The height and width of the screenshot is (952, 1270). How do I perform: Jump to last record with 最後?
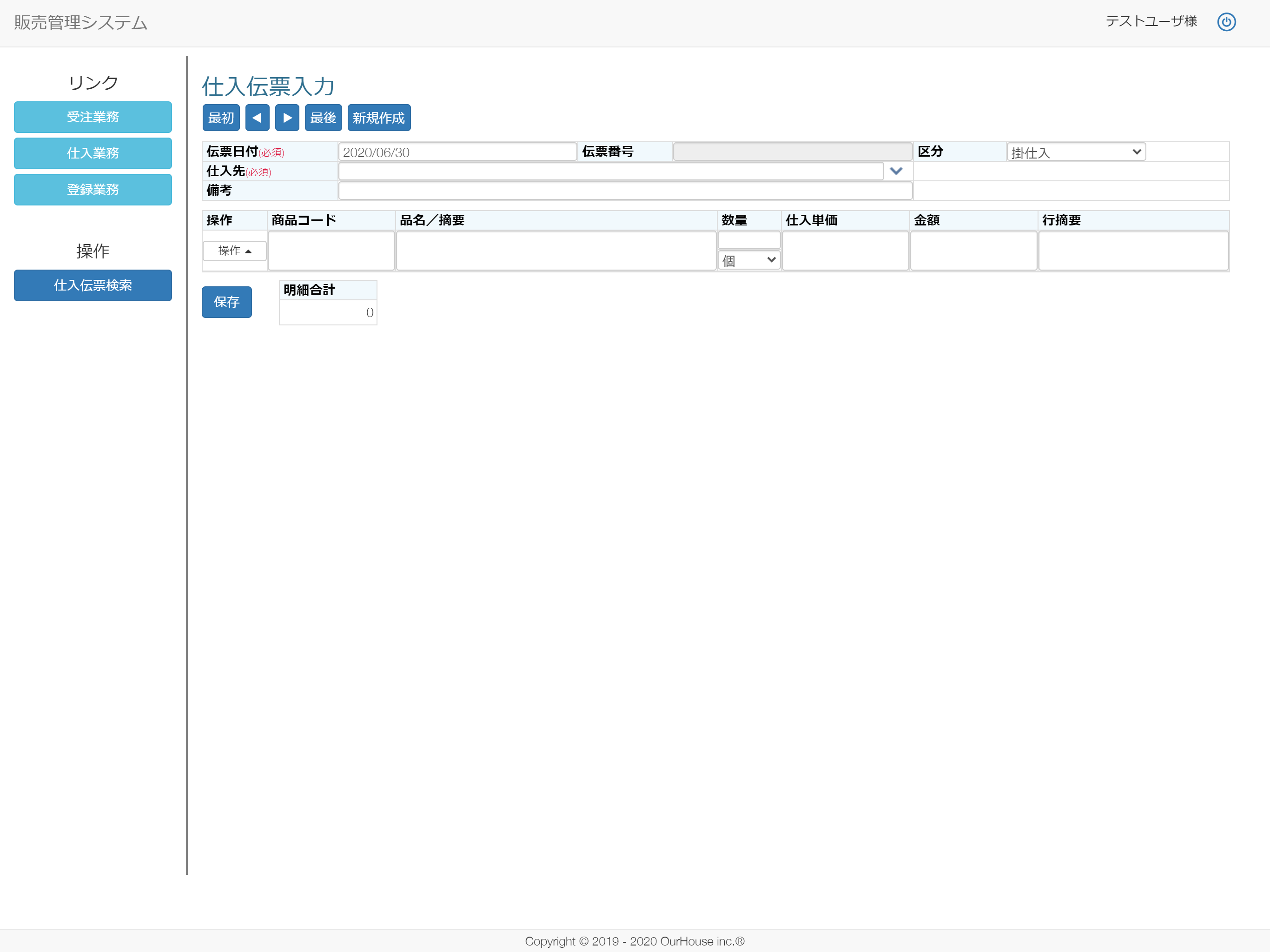pos(323,118)
